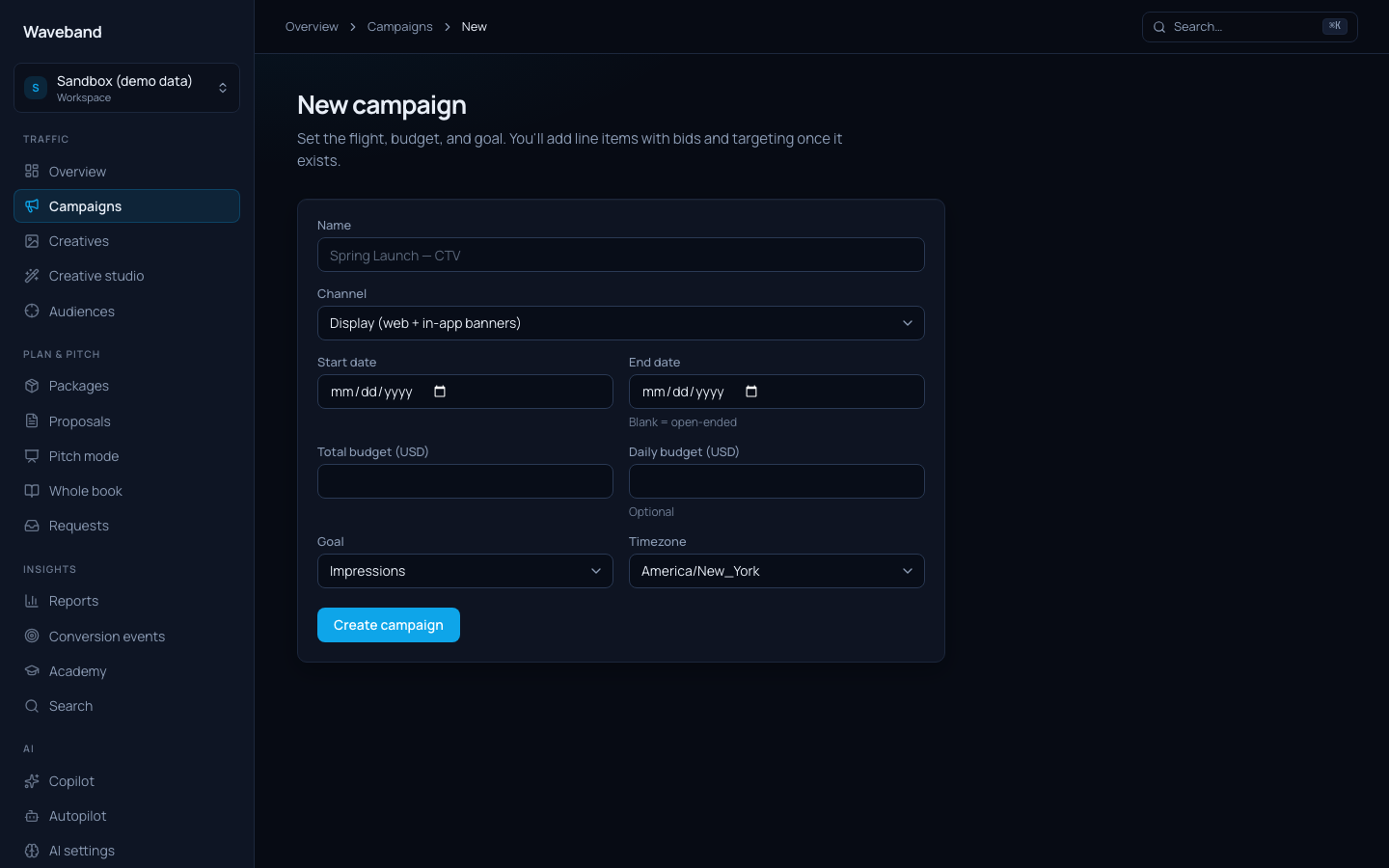Open the Goal dropdown set to Impressions

[x=465, y=571]
